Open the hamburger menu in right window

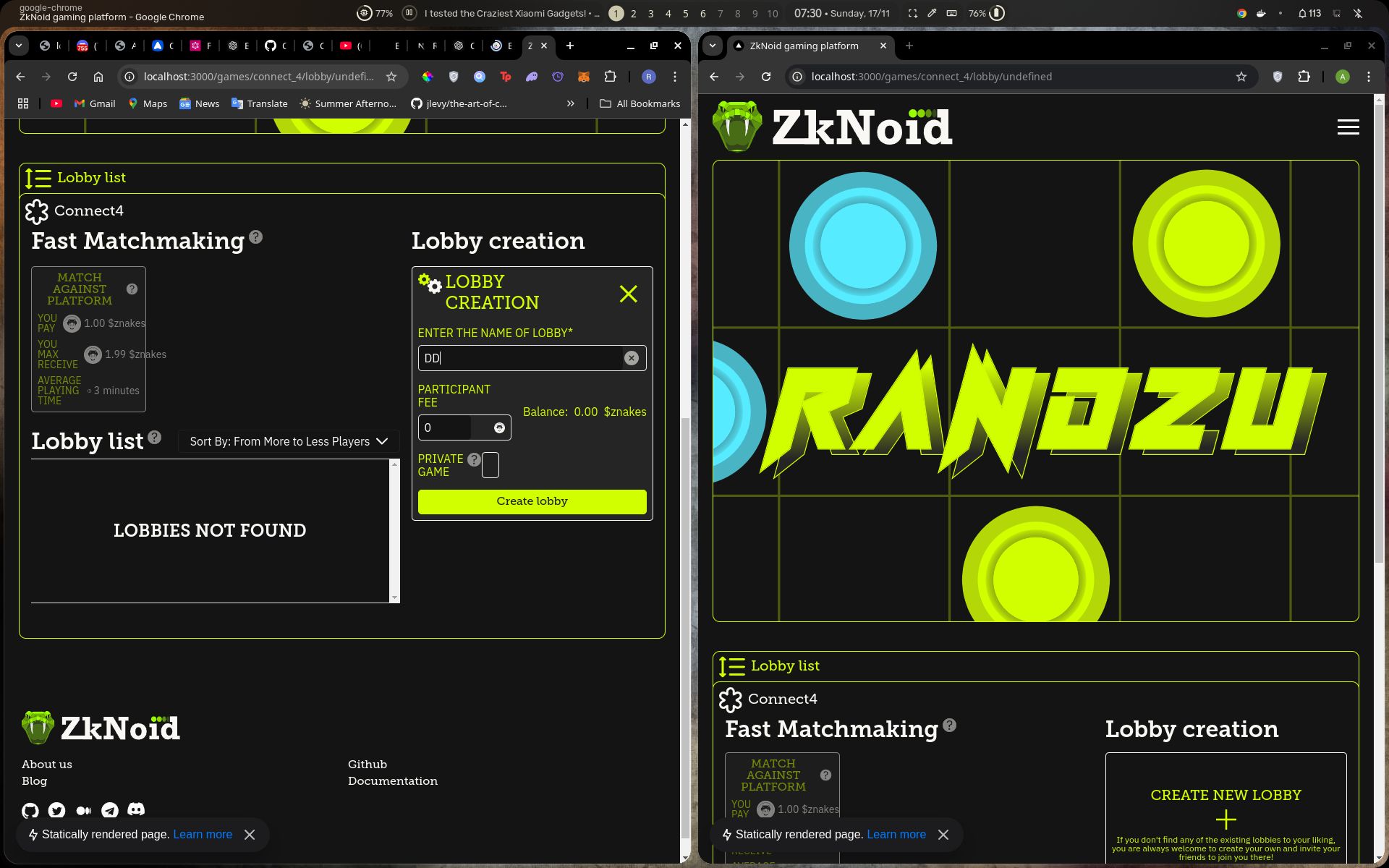click(1348, 127)
